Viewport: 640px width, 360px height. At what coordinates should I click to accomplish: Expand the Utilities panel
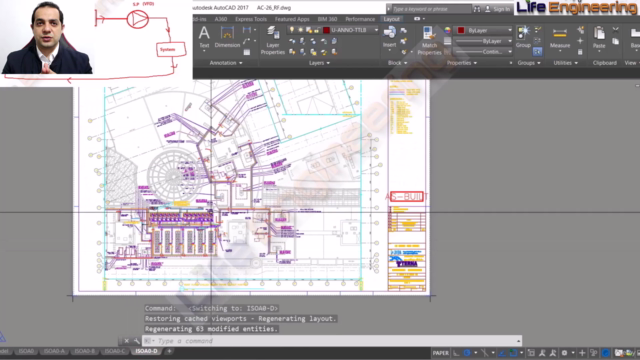565,63
